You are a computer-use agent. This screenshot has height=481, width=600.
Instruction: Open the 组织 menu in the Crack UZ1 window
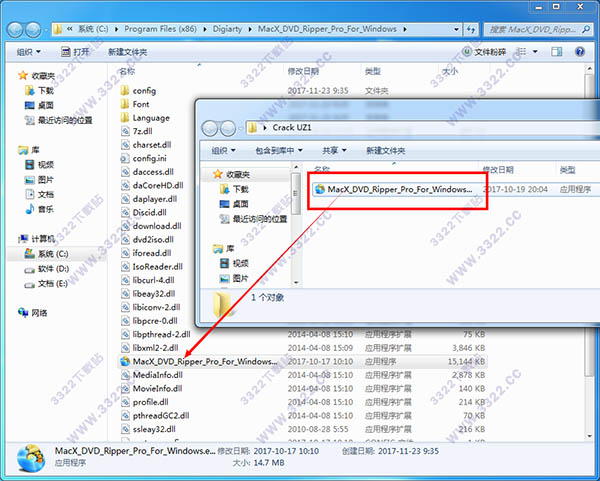pyautogui.click(x=223, y=150)
